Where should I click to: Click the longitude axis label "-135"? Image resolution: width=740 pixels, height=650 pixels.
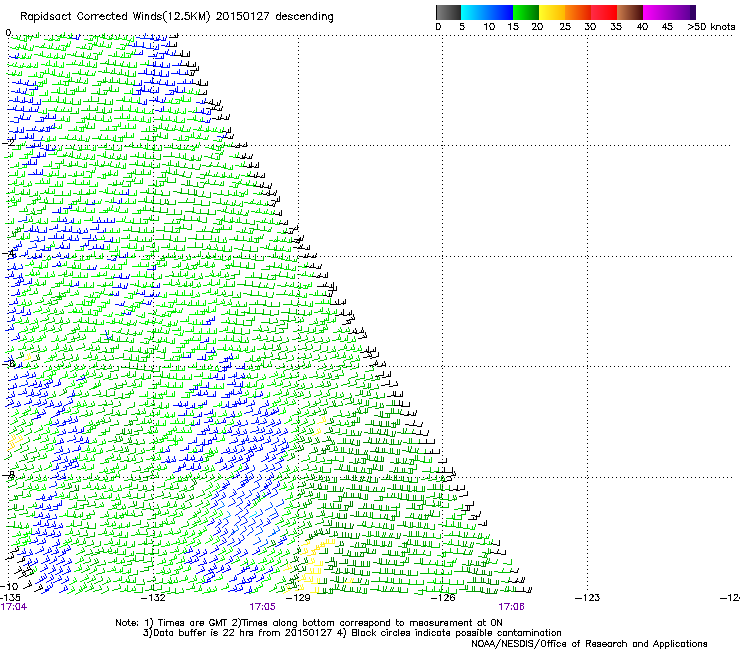(x=9, y=598)
